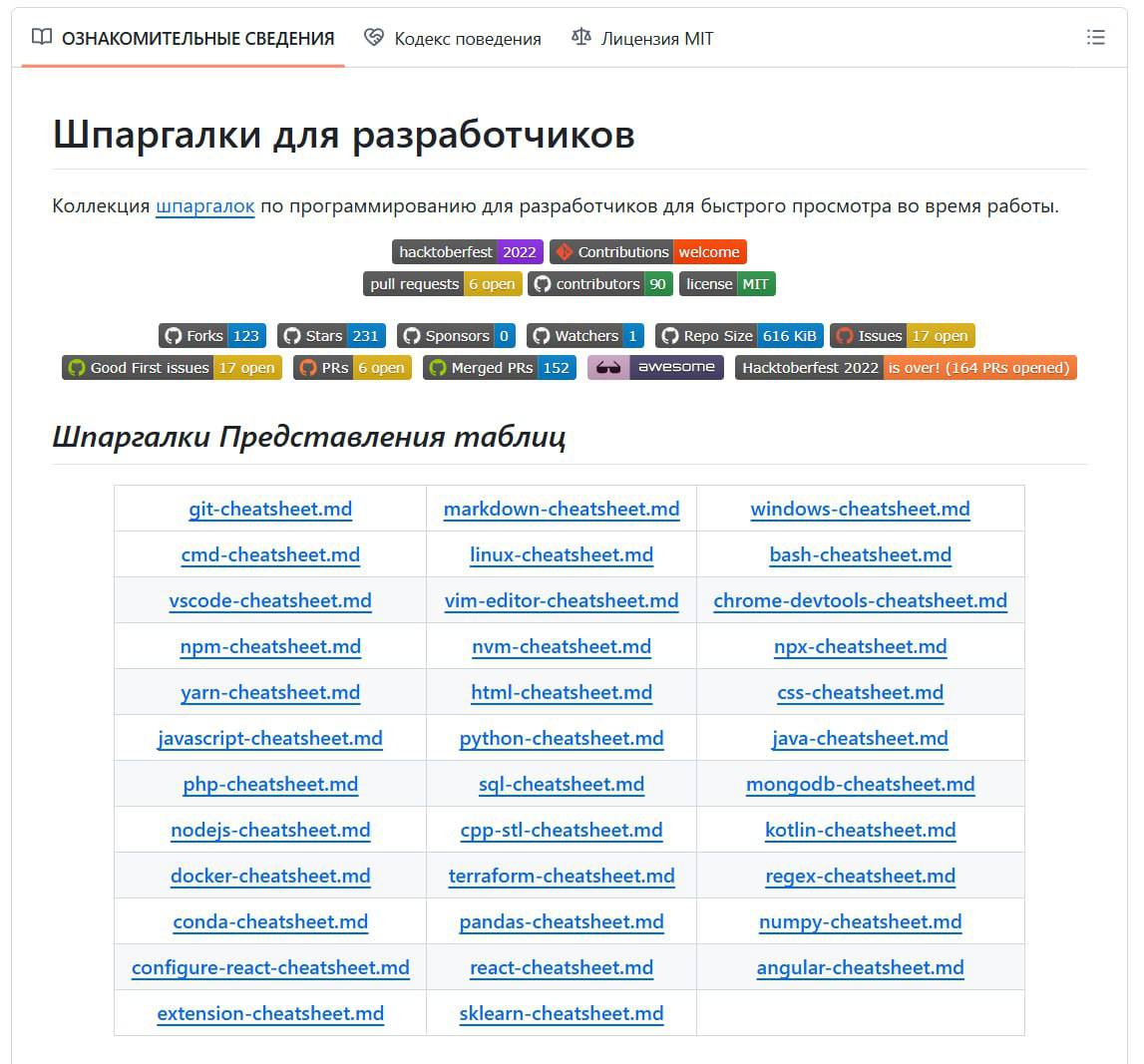Viewport: 1144px width, 1064px height.
Task: Open conda-cheatsheet.md
Action: [270, 922]
